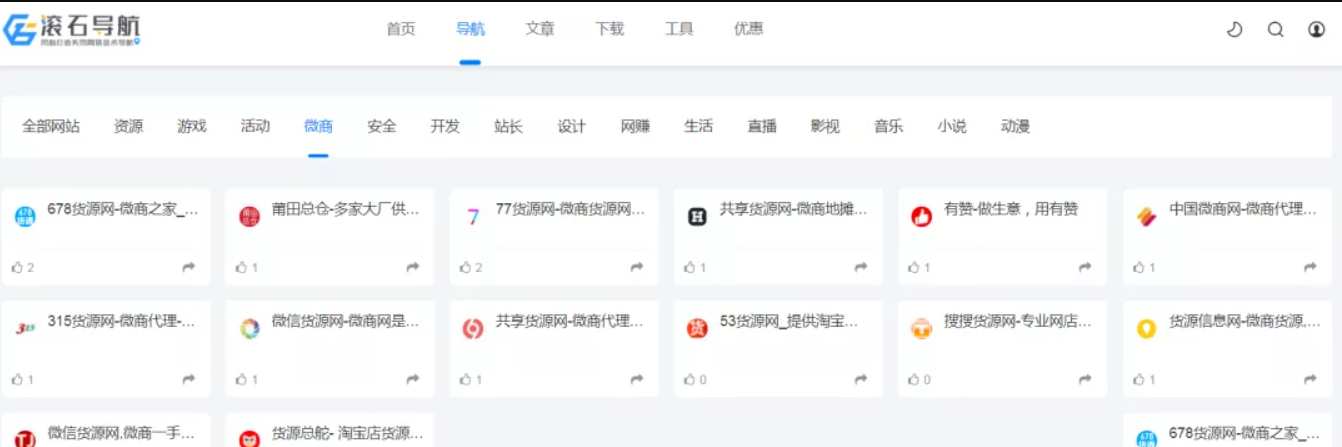Image resolution: width=1342 pixels, height=447 pixels.
Task: Open 文章 in top navigation
Action: [540, 29]
